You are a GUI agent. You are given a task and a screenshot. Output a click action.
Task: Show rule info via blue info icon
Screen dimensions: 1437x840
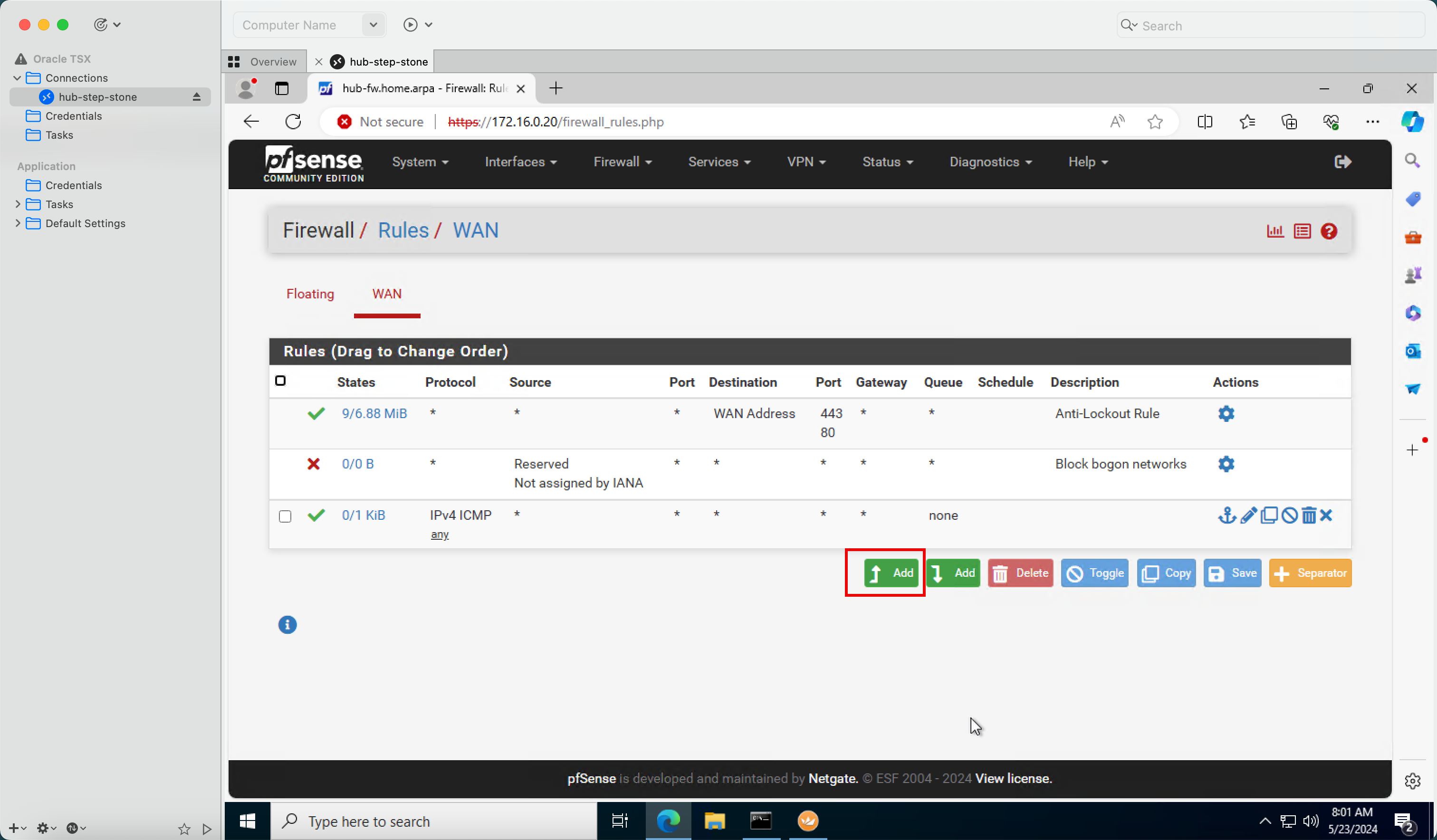(x=287, y=624)
